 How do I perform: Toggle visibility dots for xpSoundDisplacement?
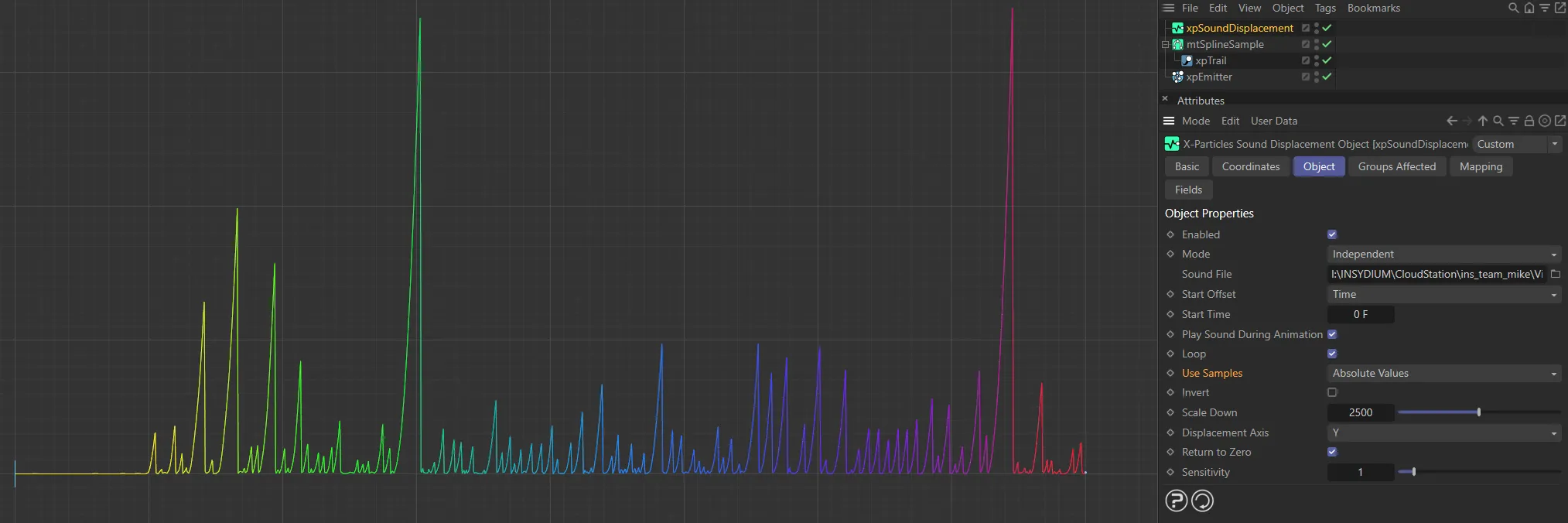(x=1317, y=28)
